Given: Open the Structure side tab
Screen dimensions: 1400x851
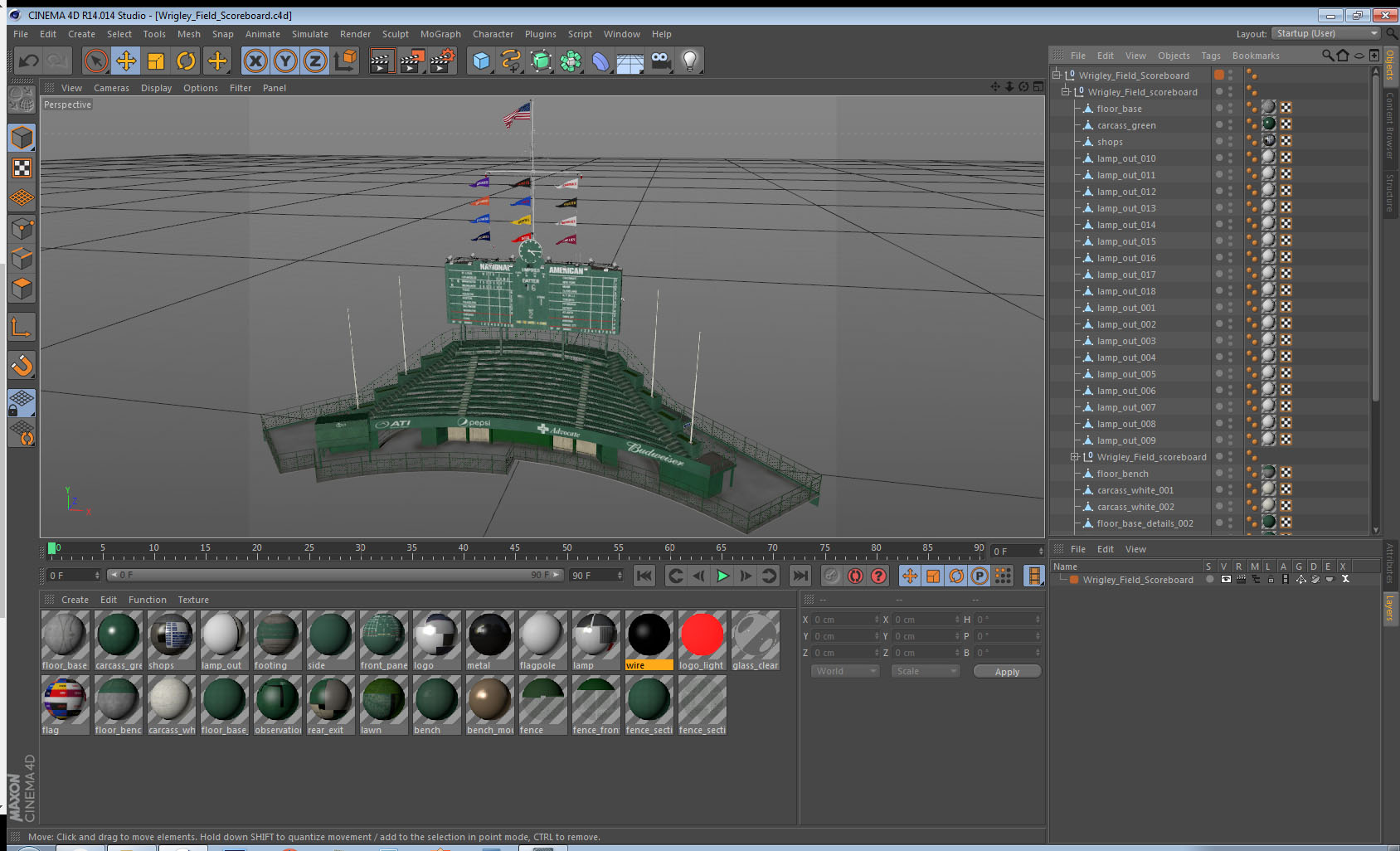Looking at the screenshot, I should [1389, 192].
